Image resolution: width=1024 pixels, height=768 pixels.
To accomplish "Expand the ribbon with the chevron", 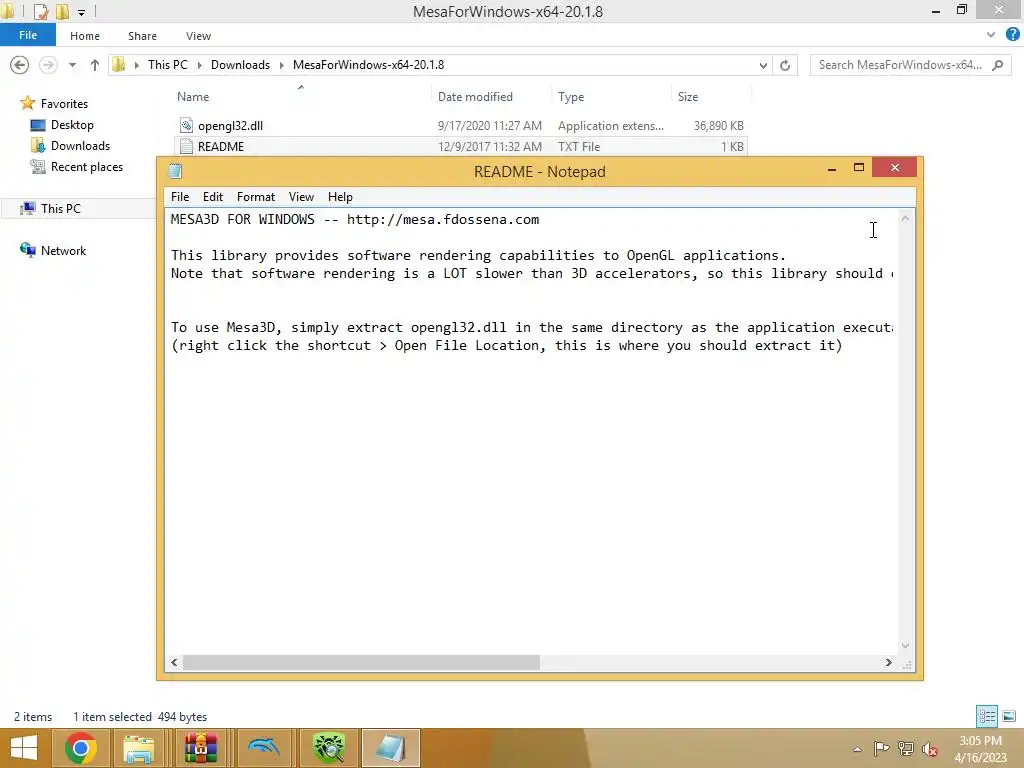I will 991,35.
